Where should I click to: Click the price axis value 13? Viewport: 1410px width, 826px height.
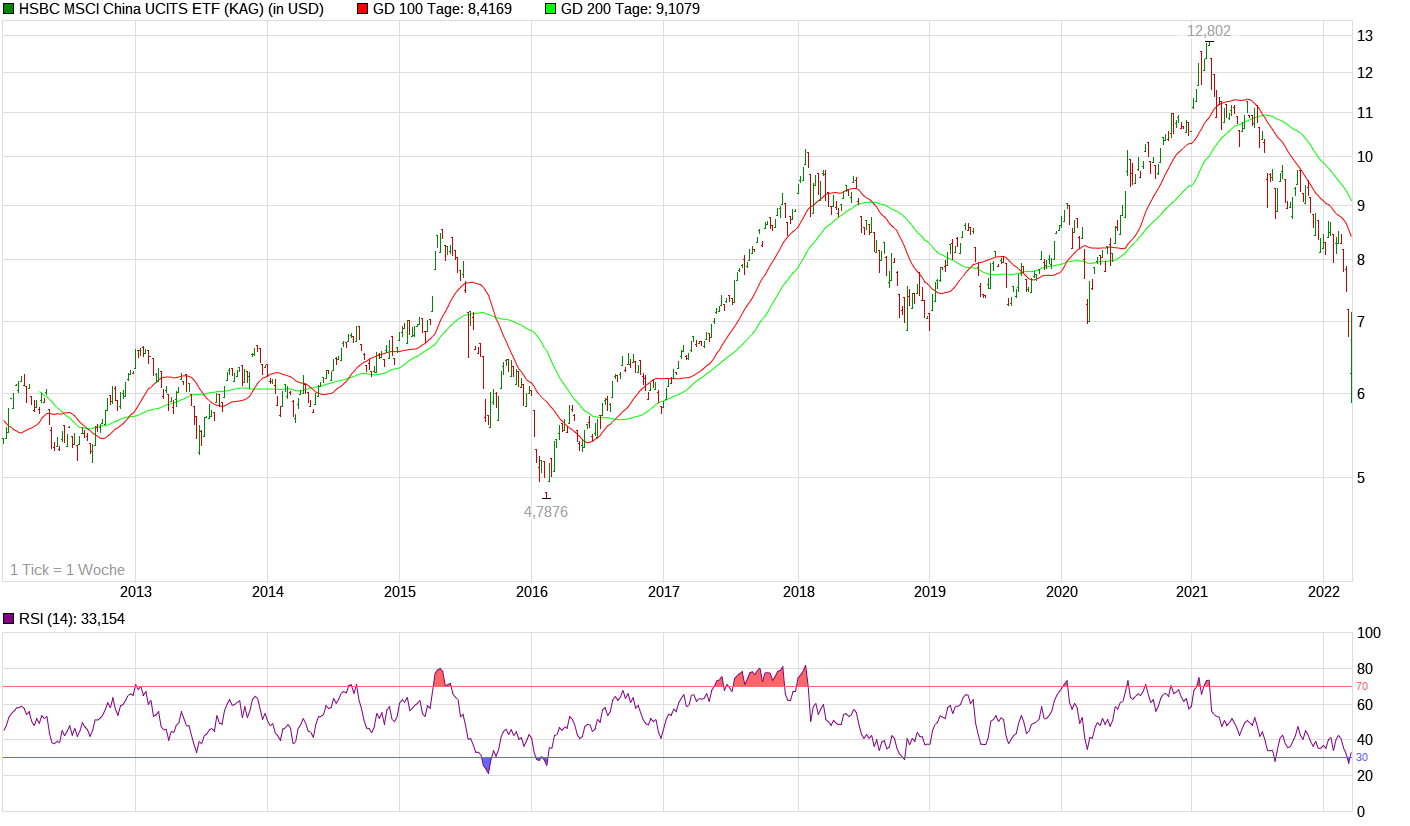point(1364,36)
